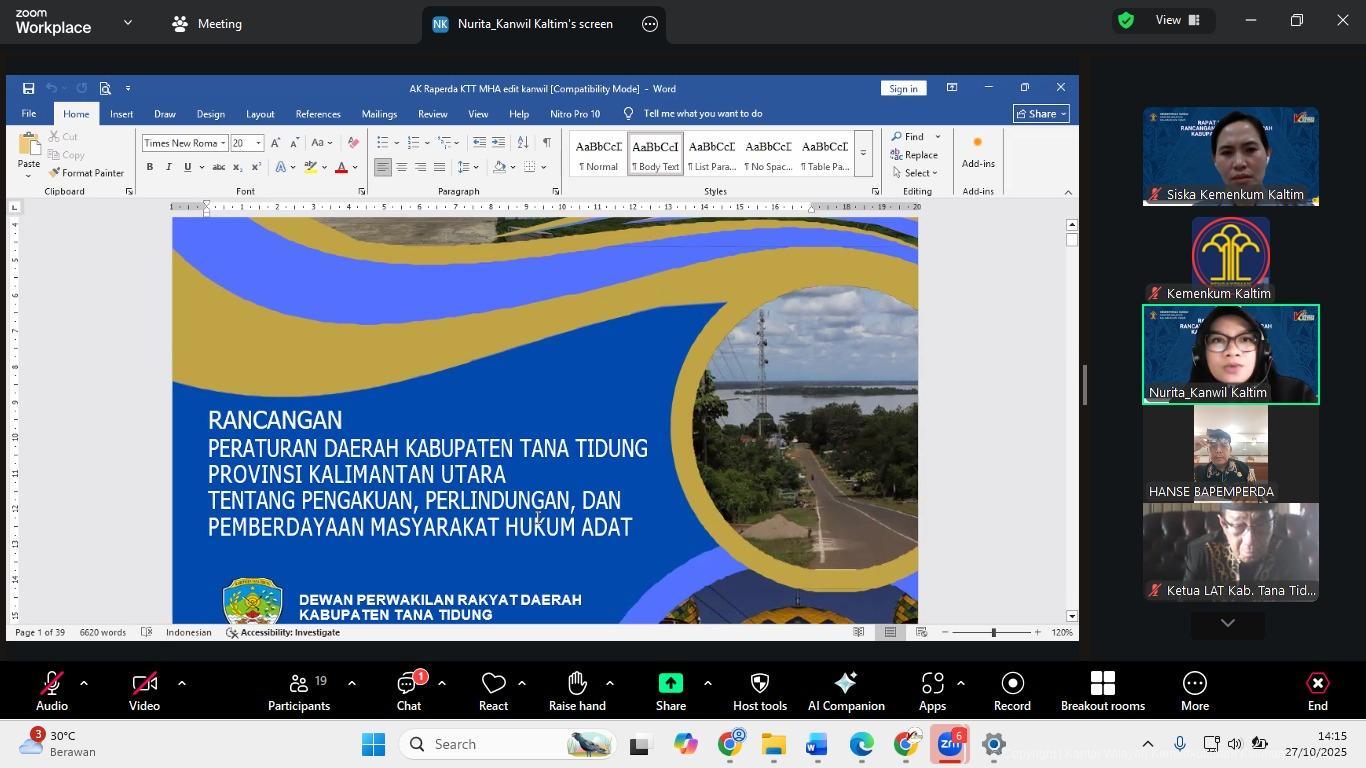This screenshot has width=1366, height=768.
Task: Expand more participant videos chevron
Action: [1228, 623]
